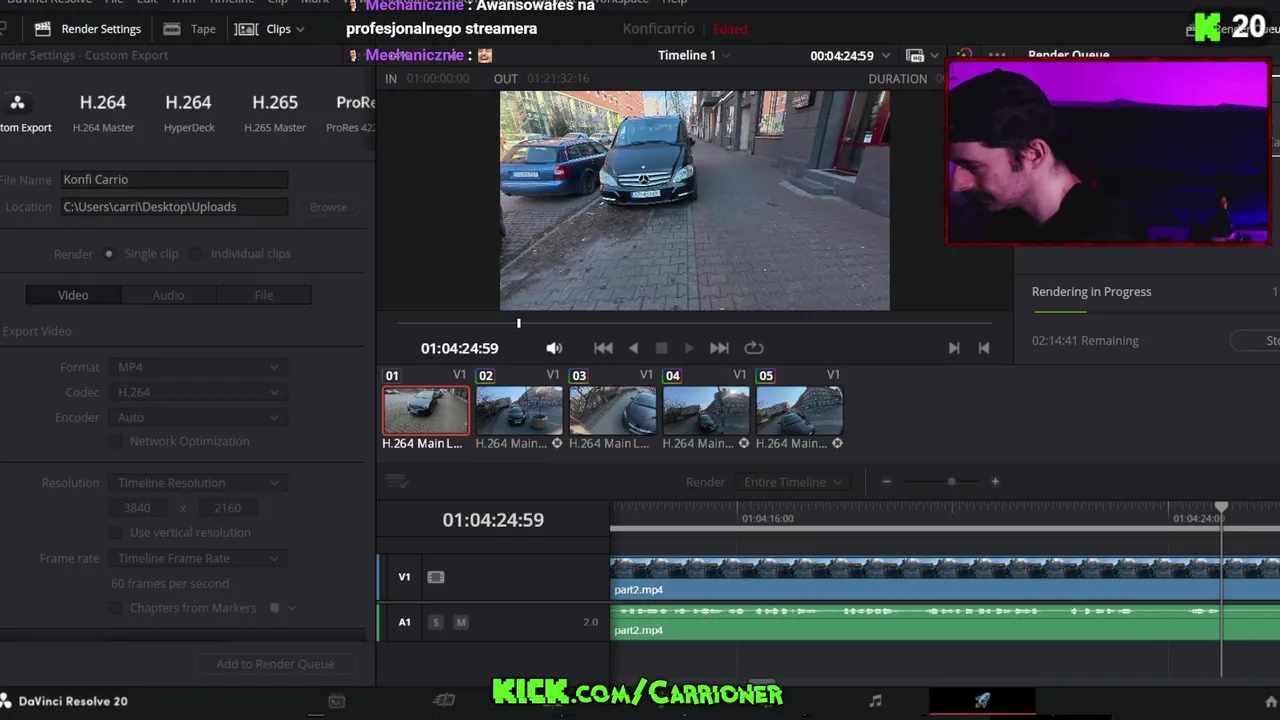This screenshot has width=1280, height=720.
Task: Open the Timeline Resolution dropdown
Action: 198,483
